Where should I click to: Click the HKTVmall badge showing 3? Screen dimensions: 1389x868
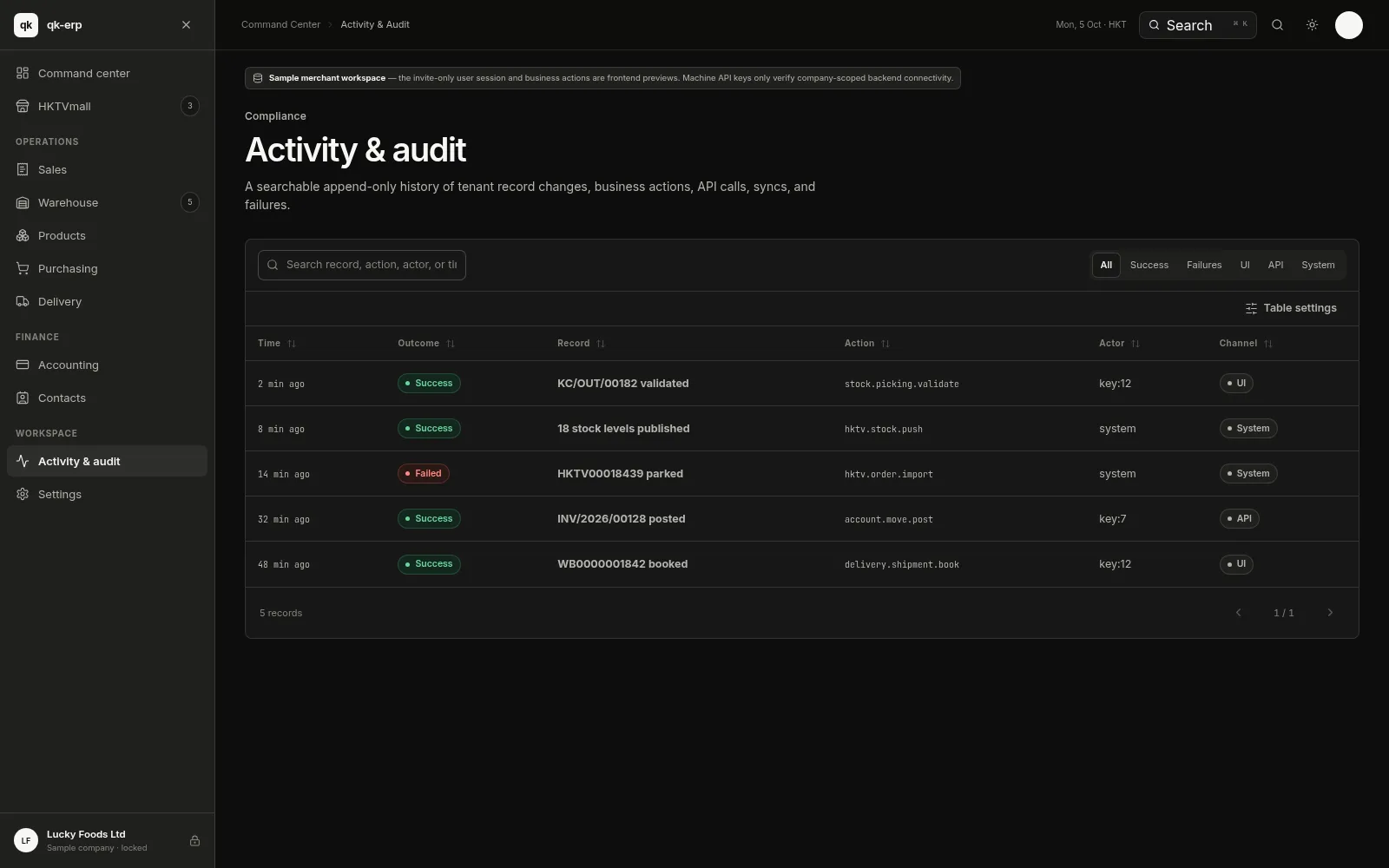190,106
